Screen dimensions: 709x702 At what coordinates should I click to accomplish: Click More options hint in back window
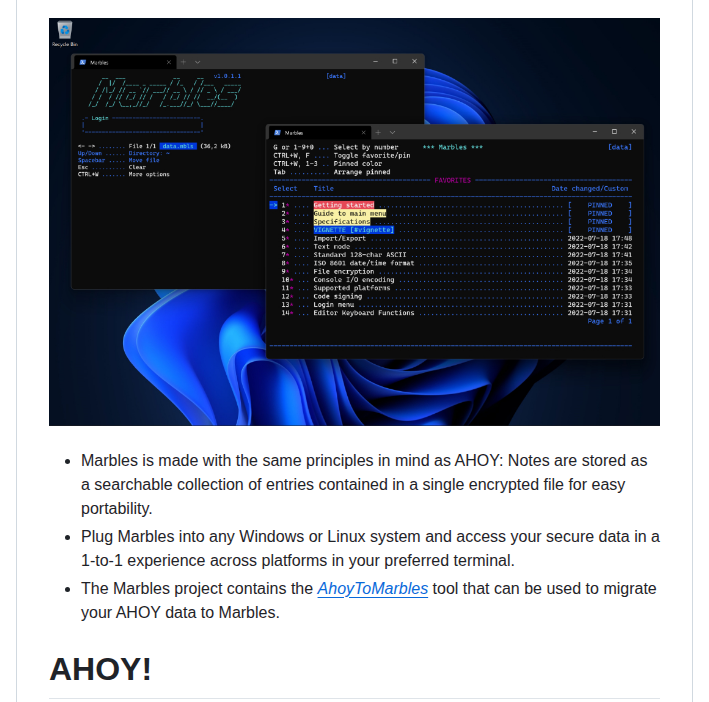tap(149, 174)
